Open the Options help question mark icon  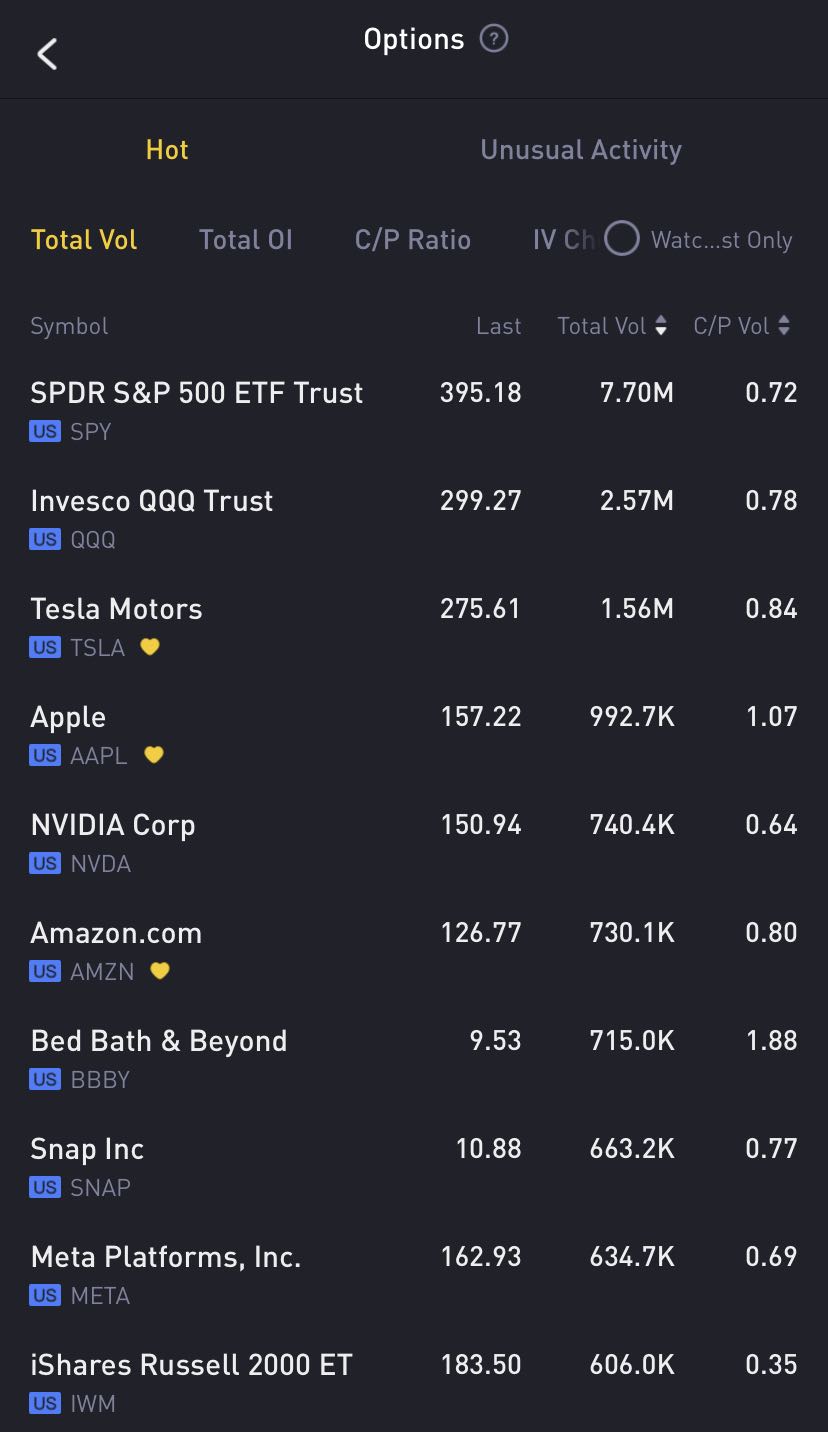tap(494, 39)
